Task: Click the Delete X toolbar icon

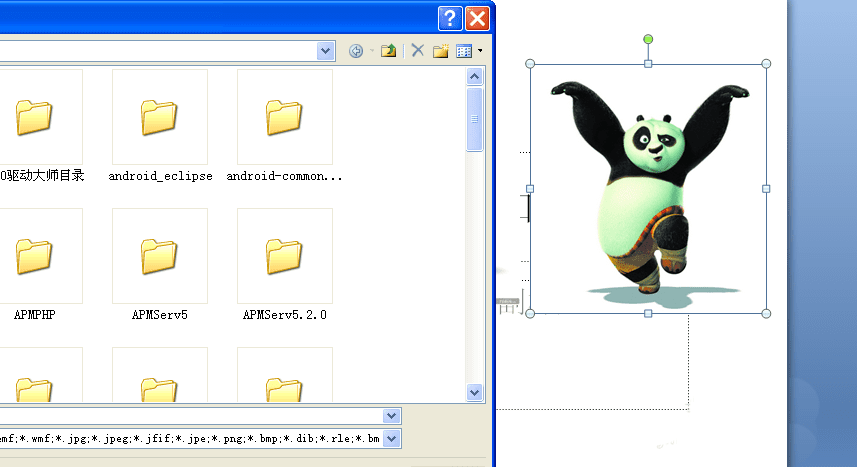Action: click(x=418, y=50)
